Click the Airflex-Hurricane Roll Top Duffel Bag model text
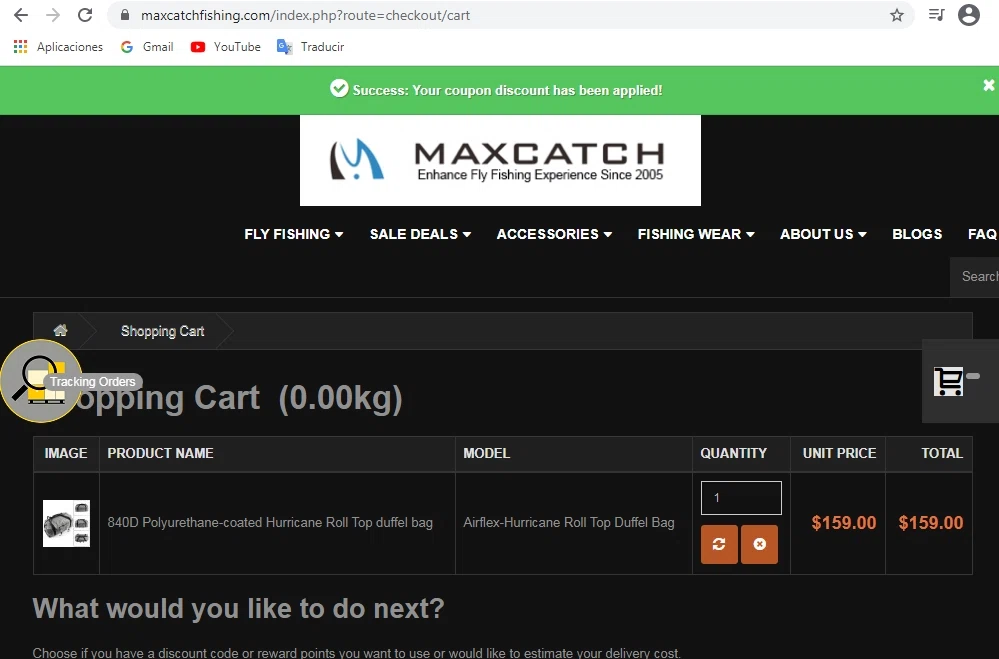 pos(568,523)
